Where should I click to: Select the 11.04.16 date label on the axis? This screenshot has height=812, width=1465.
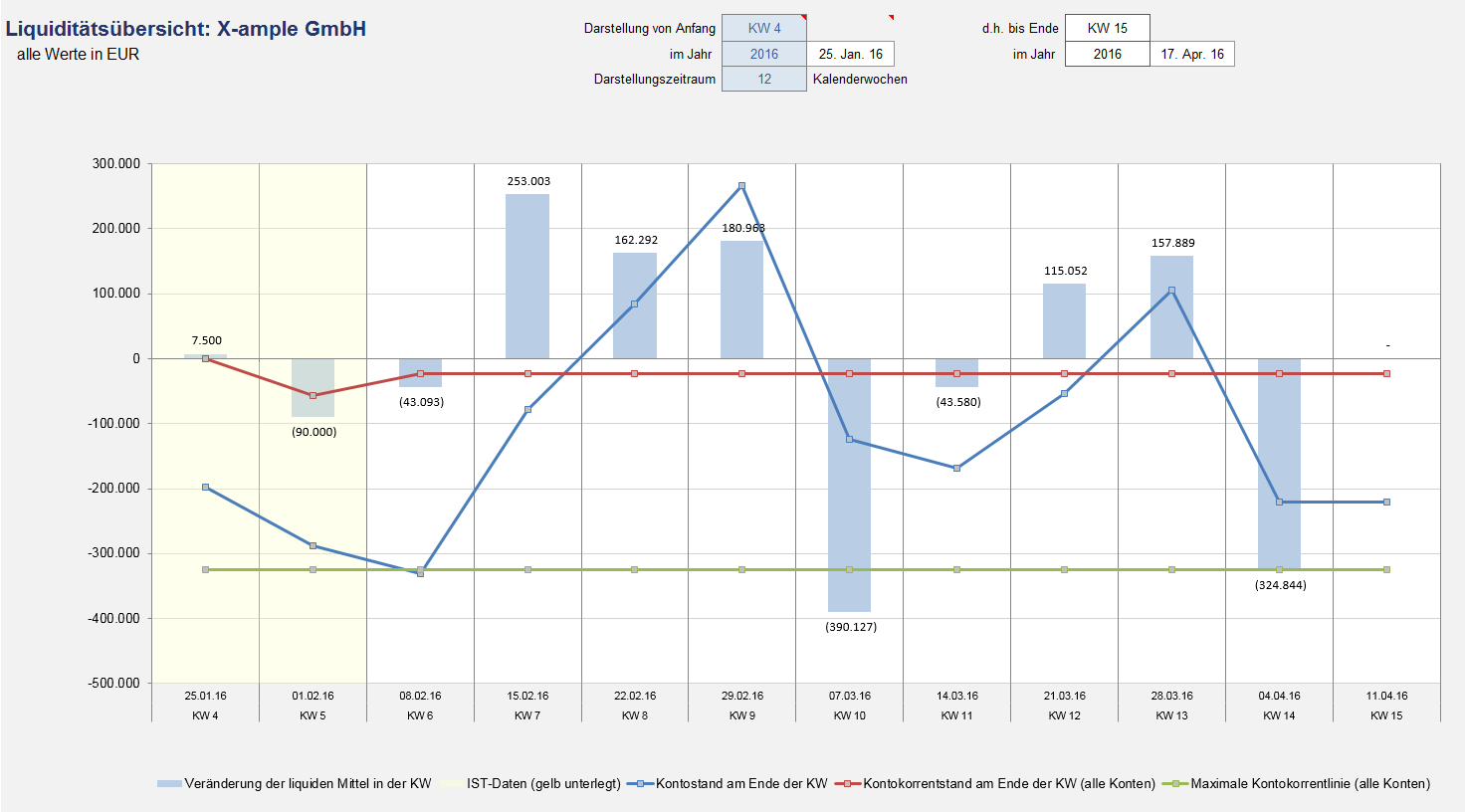1386,696
